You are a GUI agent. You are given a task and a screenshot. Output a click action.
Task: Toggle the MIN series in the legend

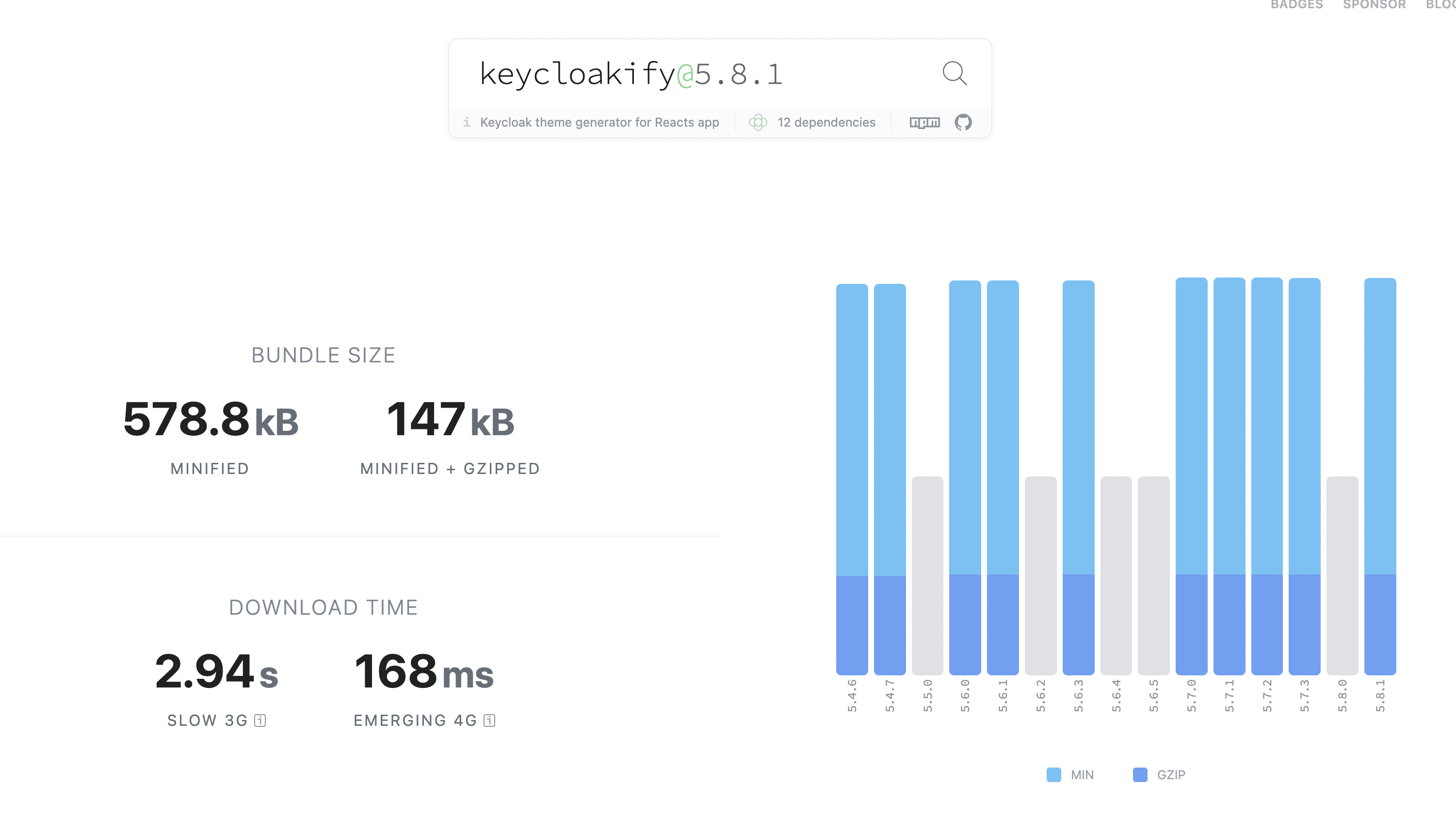(1071, 774)
